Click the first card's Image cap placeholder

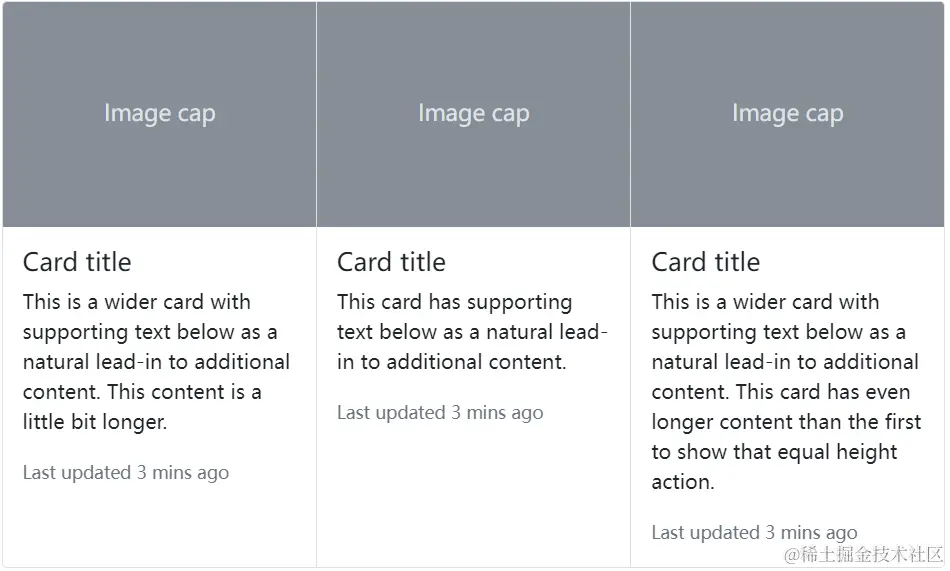coord(159,114)
